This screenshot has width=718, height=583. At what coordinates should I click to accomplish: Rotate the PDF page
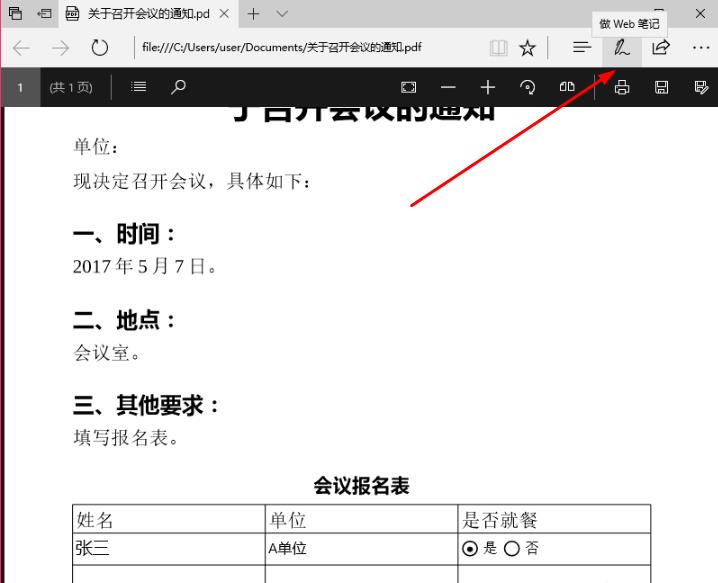528,87
